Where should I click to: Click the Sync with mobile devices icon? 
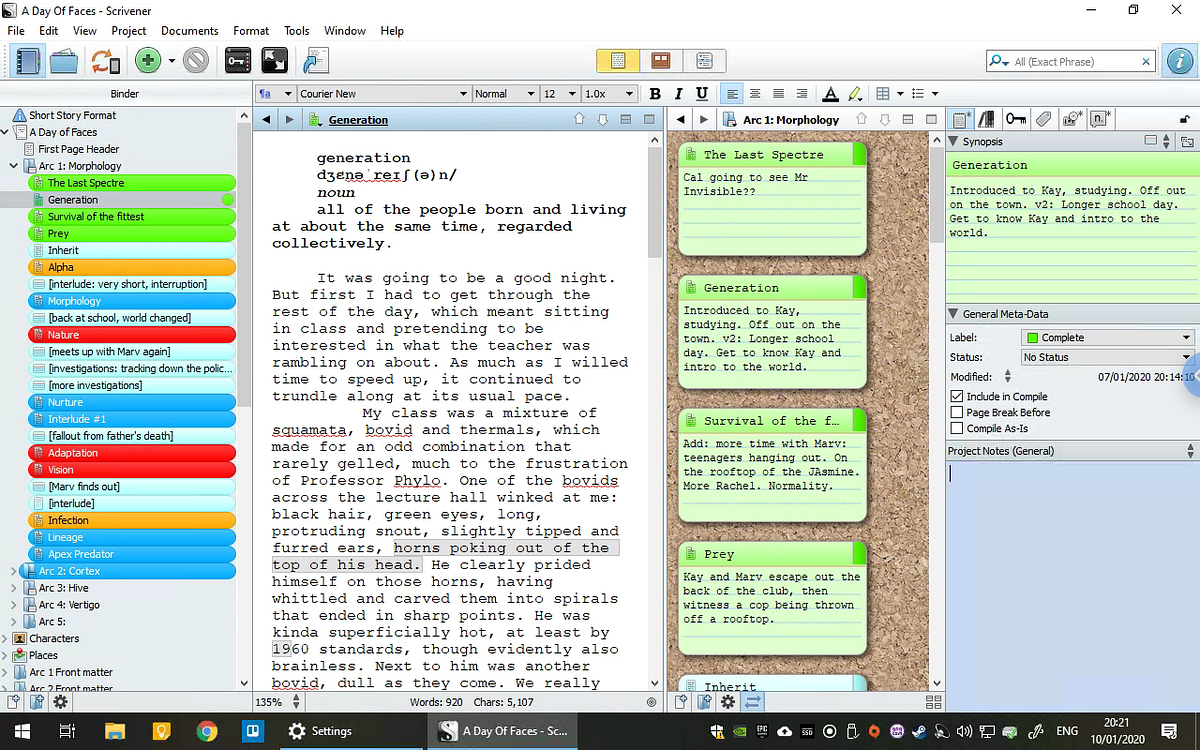(105, 61)
